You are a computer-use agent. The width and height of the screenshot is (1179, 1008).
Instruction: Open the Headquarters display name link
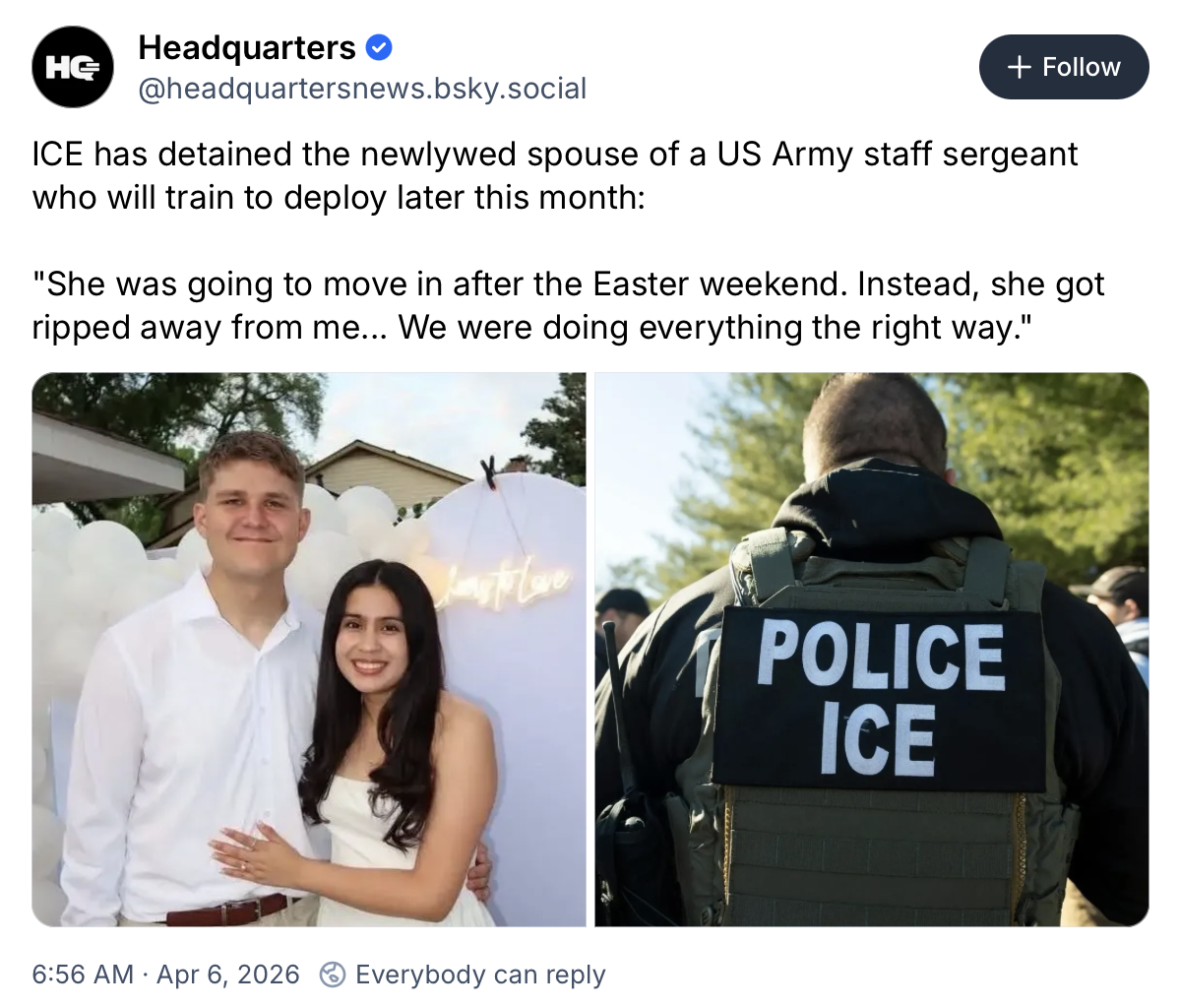click(247, 48)
